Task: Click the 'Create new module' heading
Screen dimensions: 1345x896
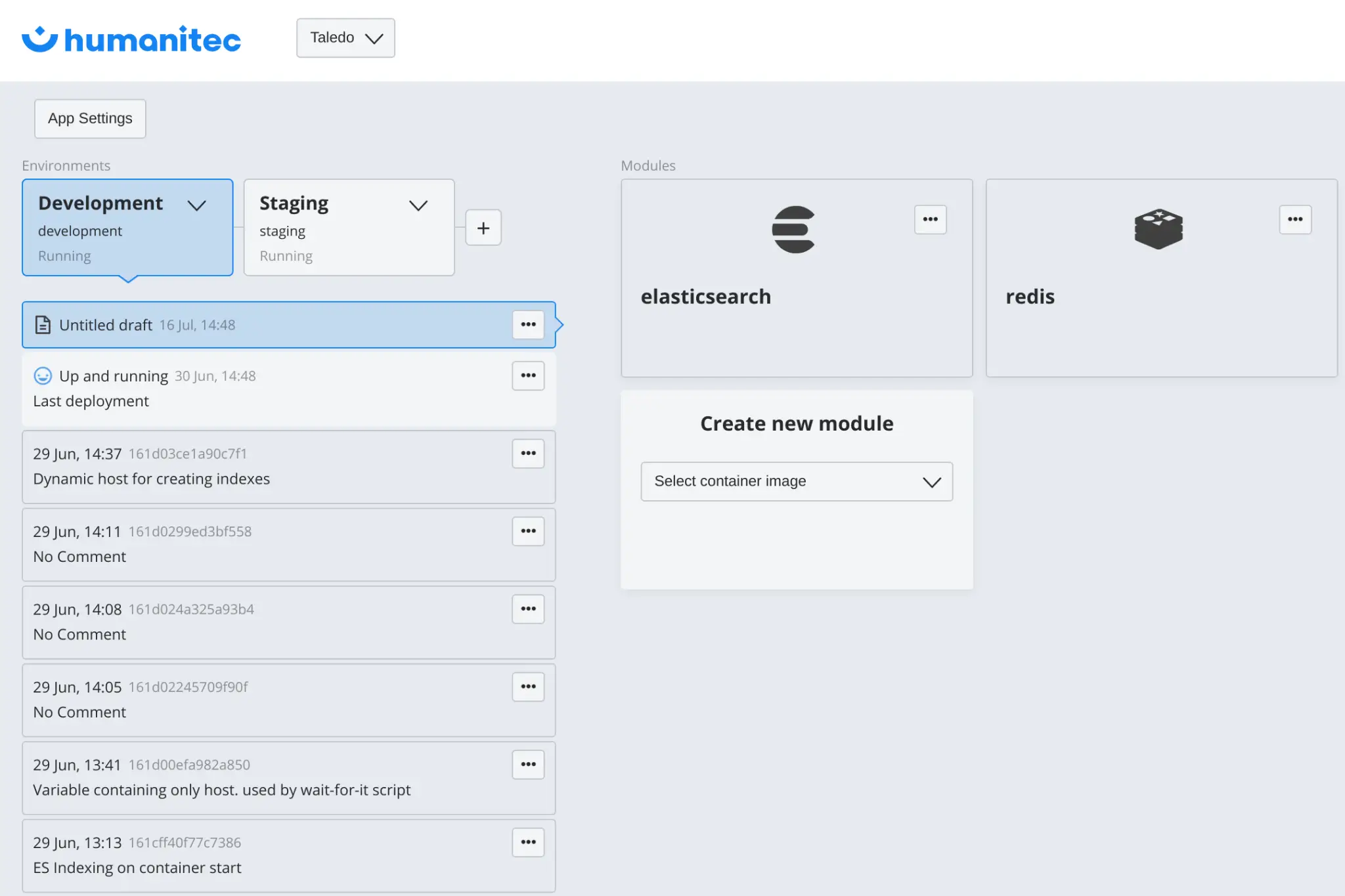Action: pos(797,423)
